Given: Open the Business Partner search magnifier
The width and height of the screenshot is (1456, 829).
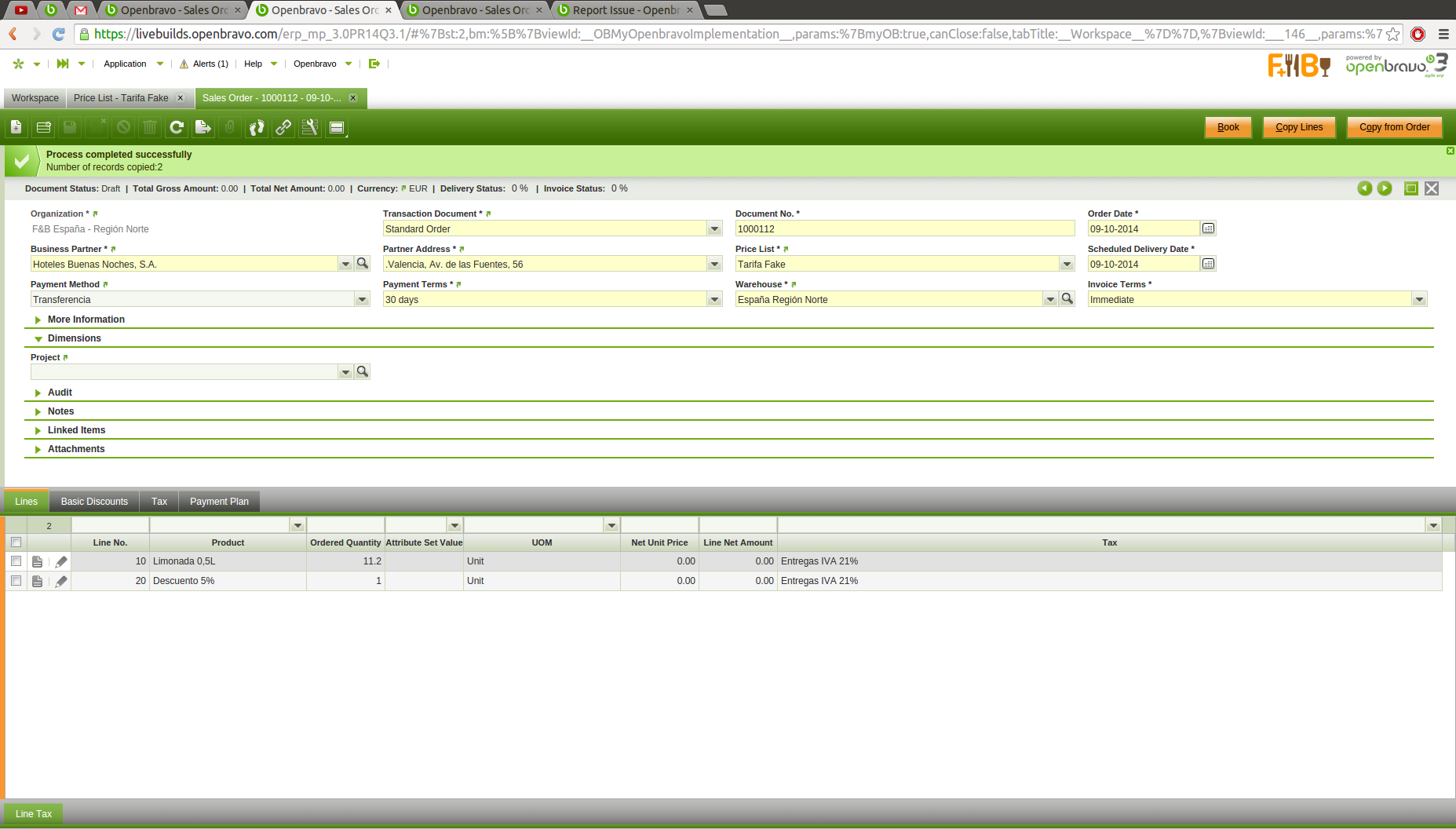Looking at the screenshot, I should pyautogui.click(x=363, y=264).
